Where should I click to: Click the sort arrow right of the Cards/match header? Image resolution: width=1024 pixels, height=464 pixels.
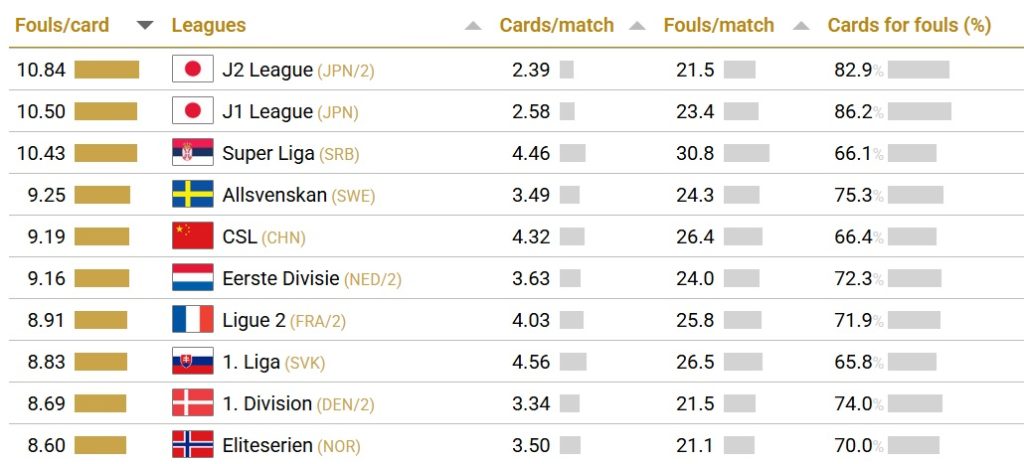637,26
